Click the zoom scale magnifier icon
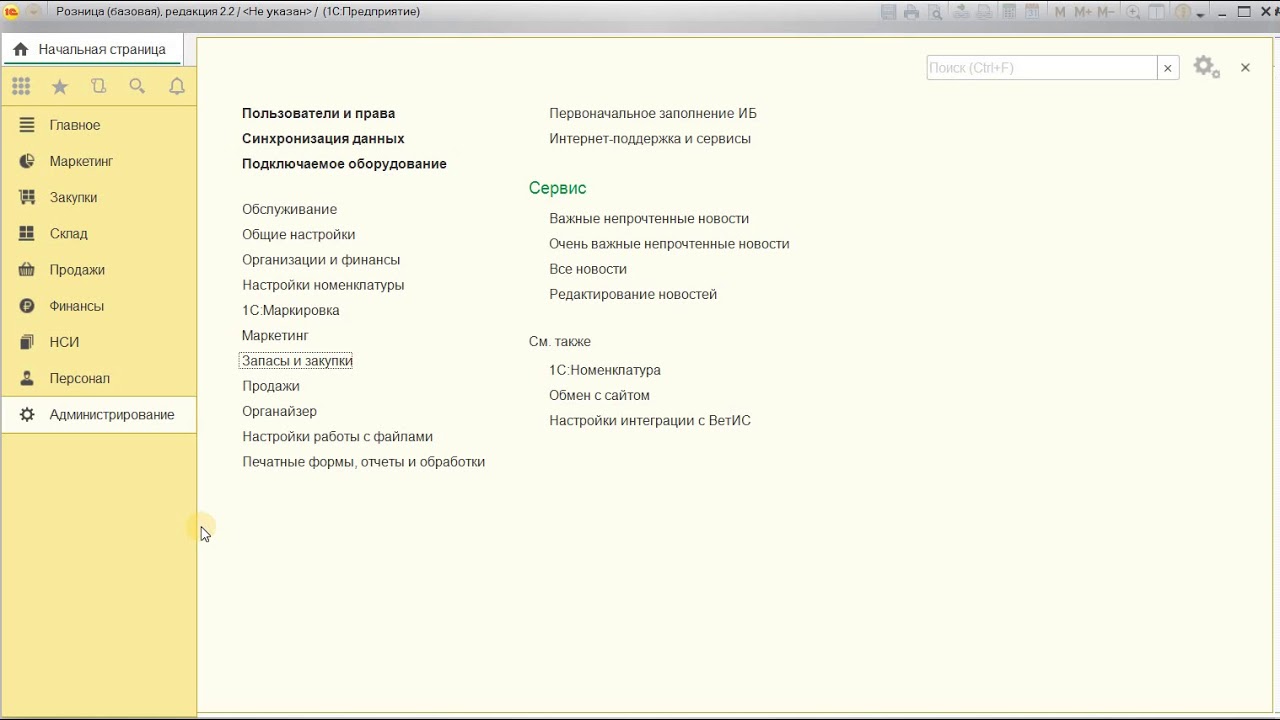This screenshot has width=1280, height=720. [x=1133, y=12]
